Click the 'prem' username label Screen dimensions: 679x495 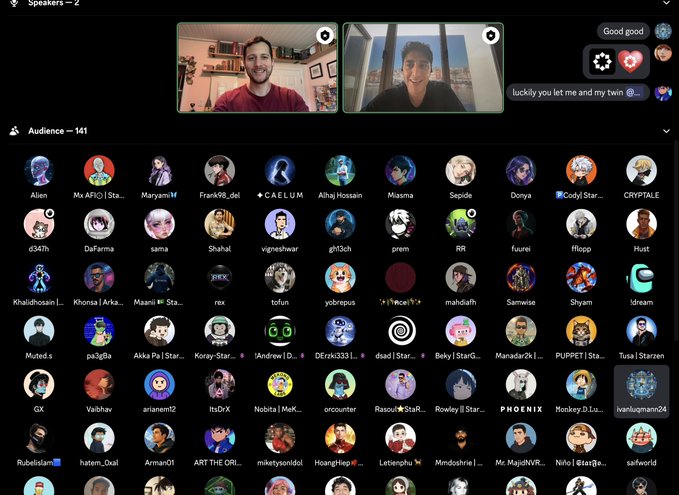click(x=400, y=249)
